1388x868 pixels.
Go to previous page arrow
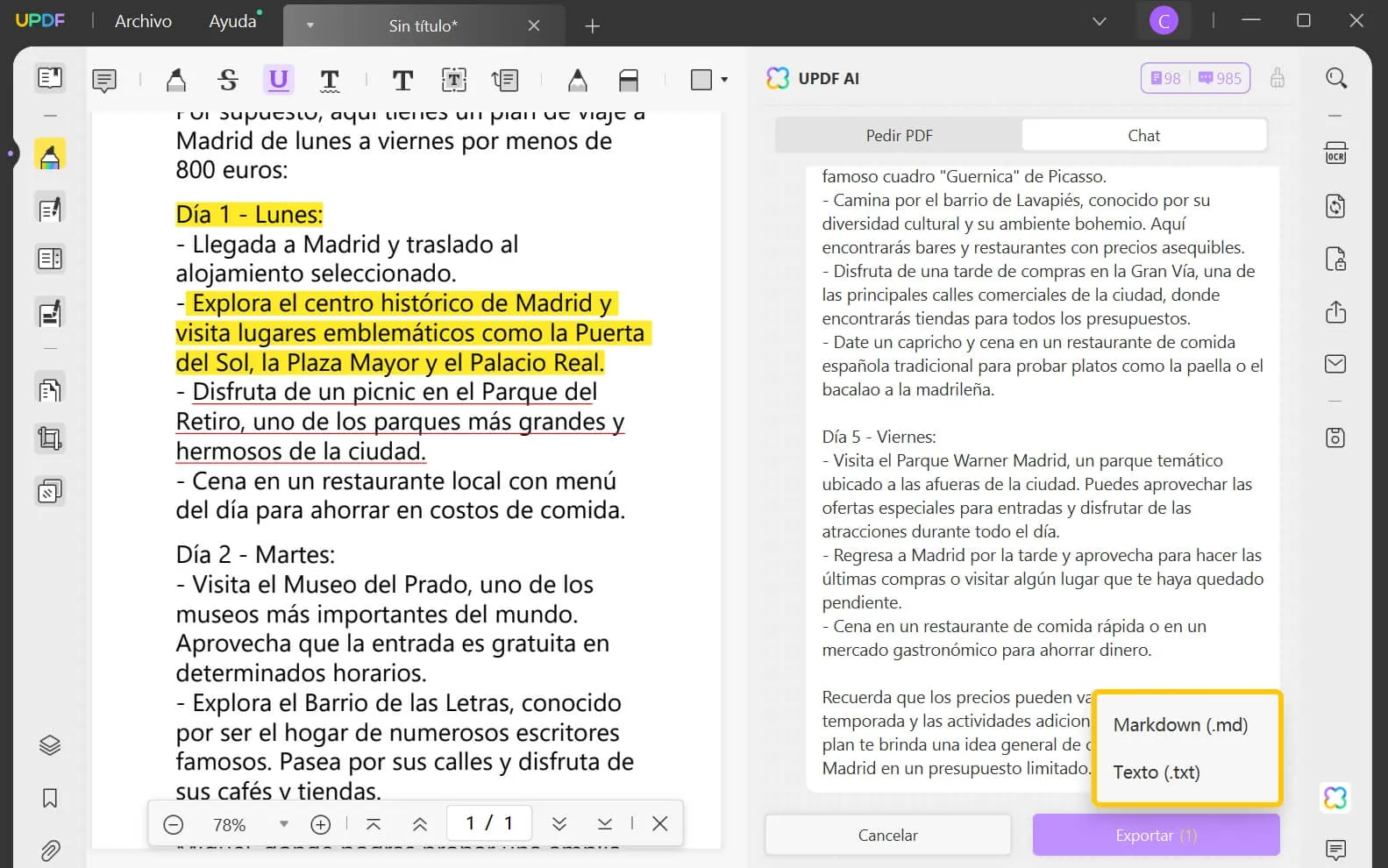[420, 824]
